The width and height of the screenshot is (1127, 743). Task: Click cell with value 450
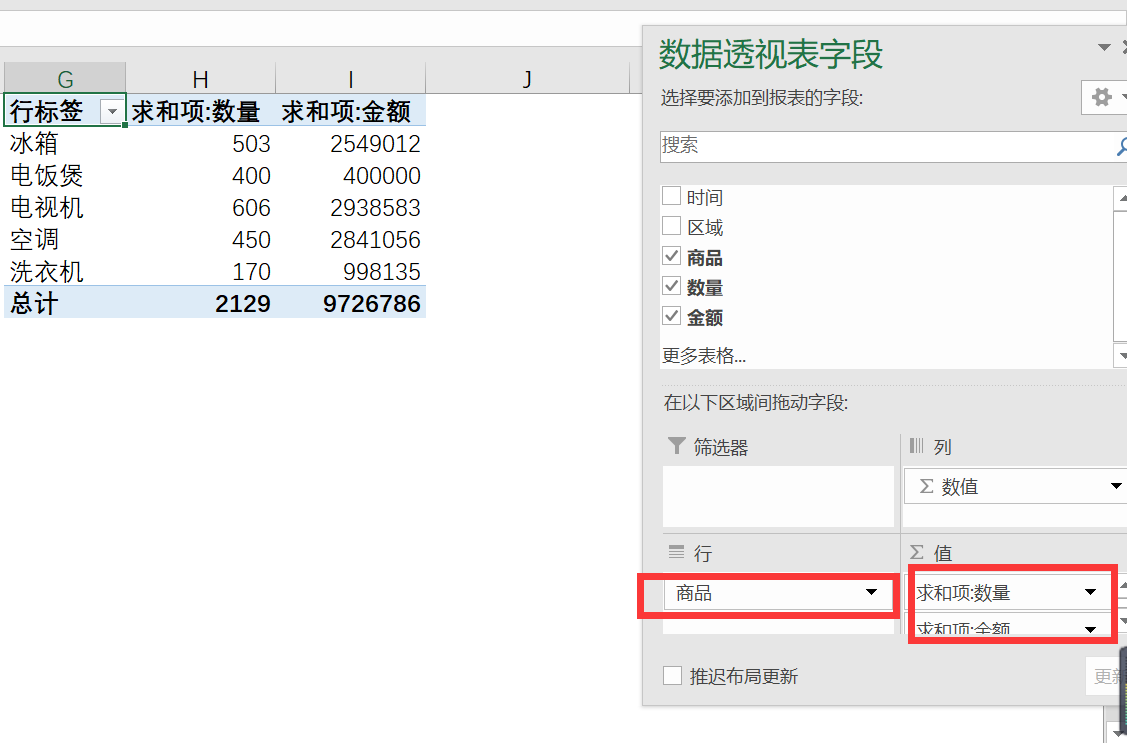click(201, 239)
